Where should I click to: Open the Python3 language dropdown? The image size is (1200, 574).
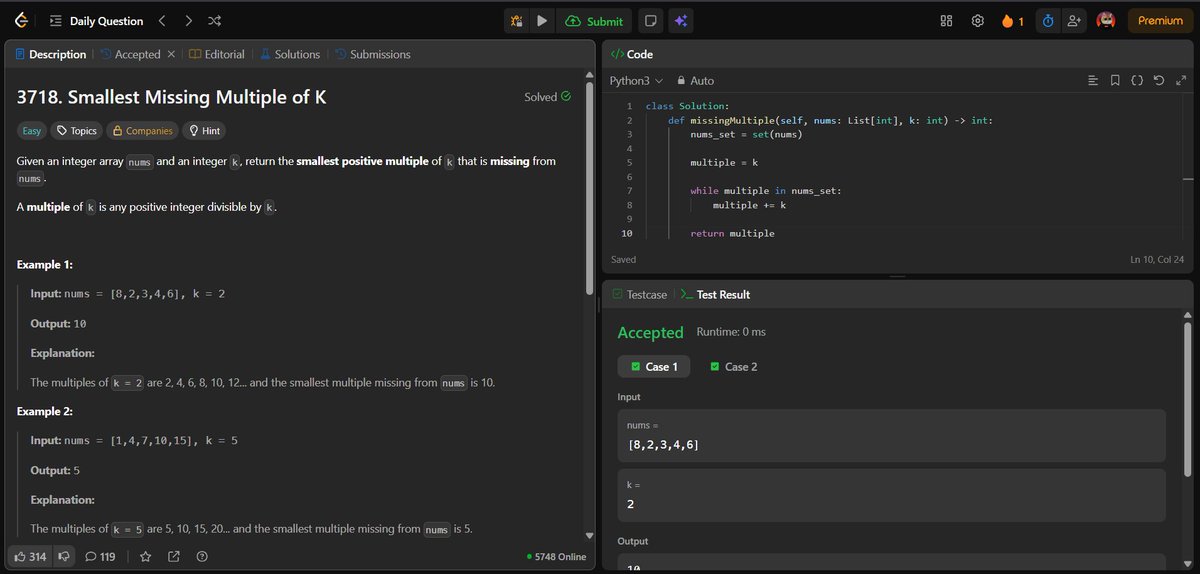[x=637, y=80]
